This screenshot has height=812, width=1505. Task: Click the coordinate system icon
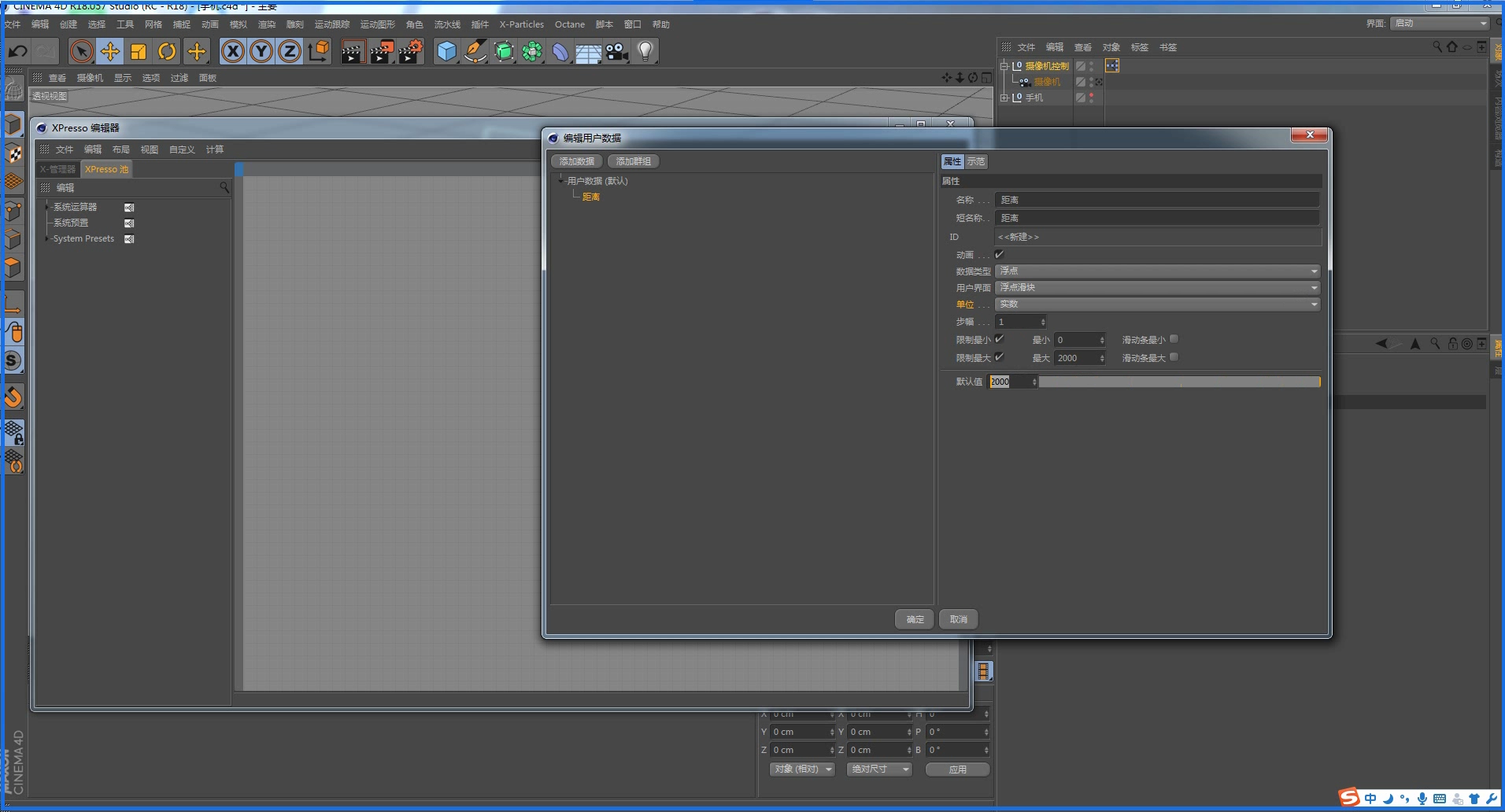(x=319, y=52)
